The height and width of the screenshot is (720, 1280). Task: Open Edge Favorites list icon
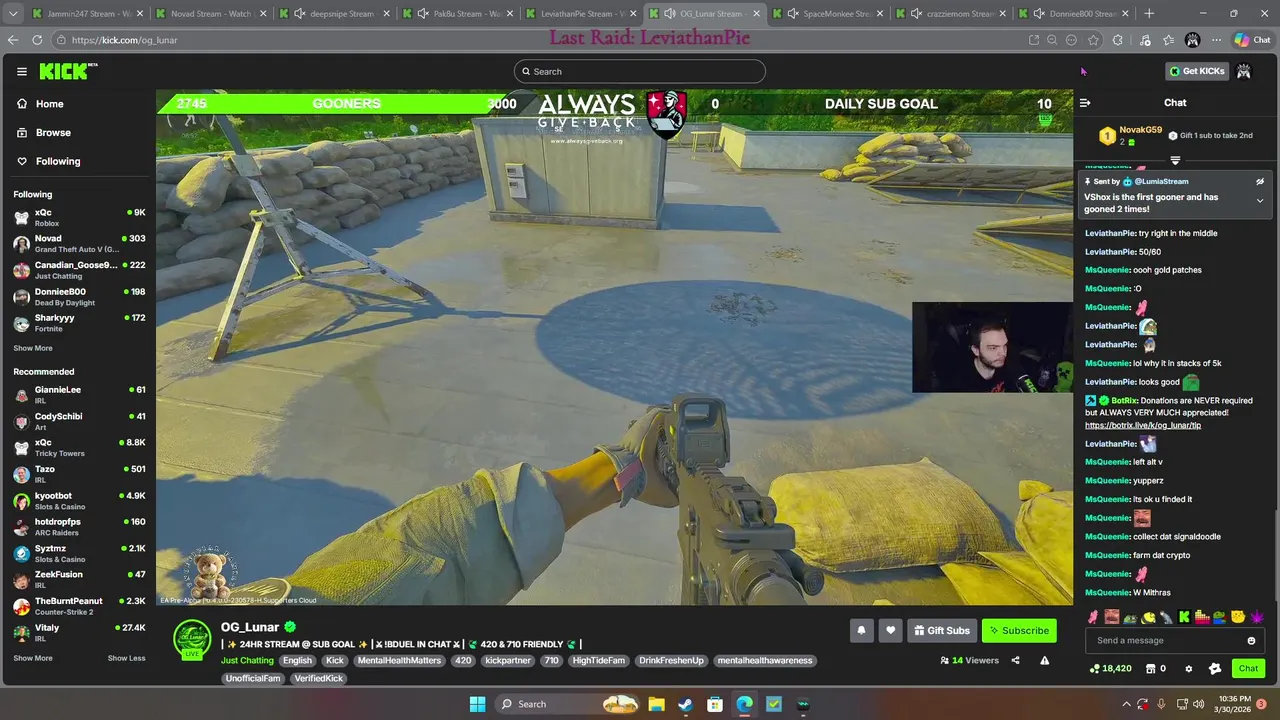(1169, 40)
